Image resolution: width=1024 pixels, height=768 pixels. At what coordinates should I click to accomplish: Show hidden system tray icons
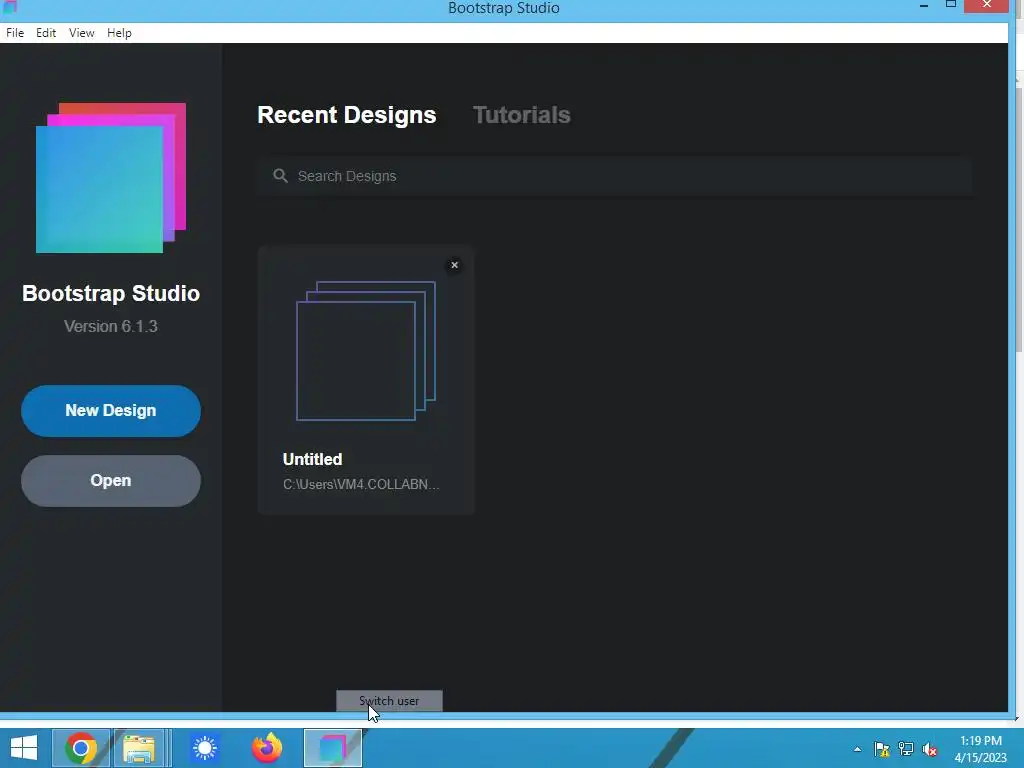coord(857,749)
